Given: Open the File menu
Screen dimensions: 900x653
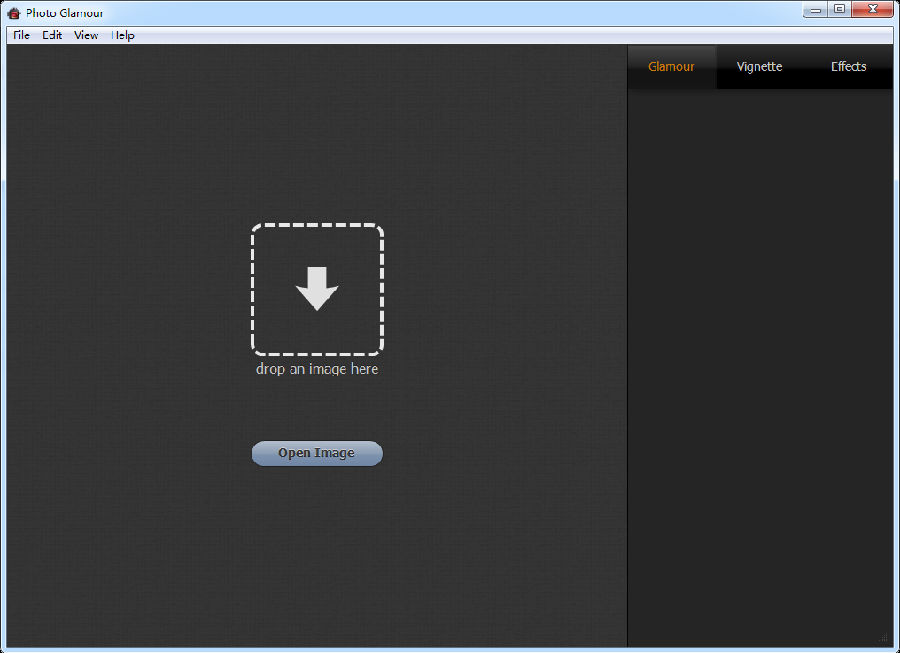Looking at the screenshot, I should [21, 35].
